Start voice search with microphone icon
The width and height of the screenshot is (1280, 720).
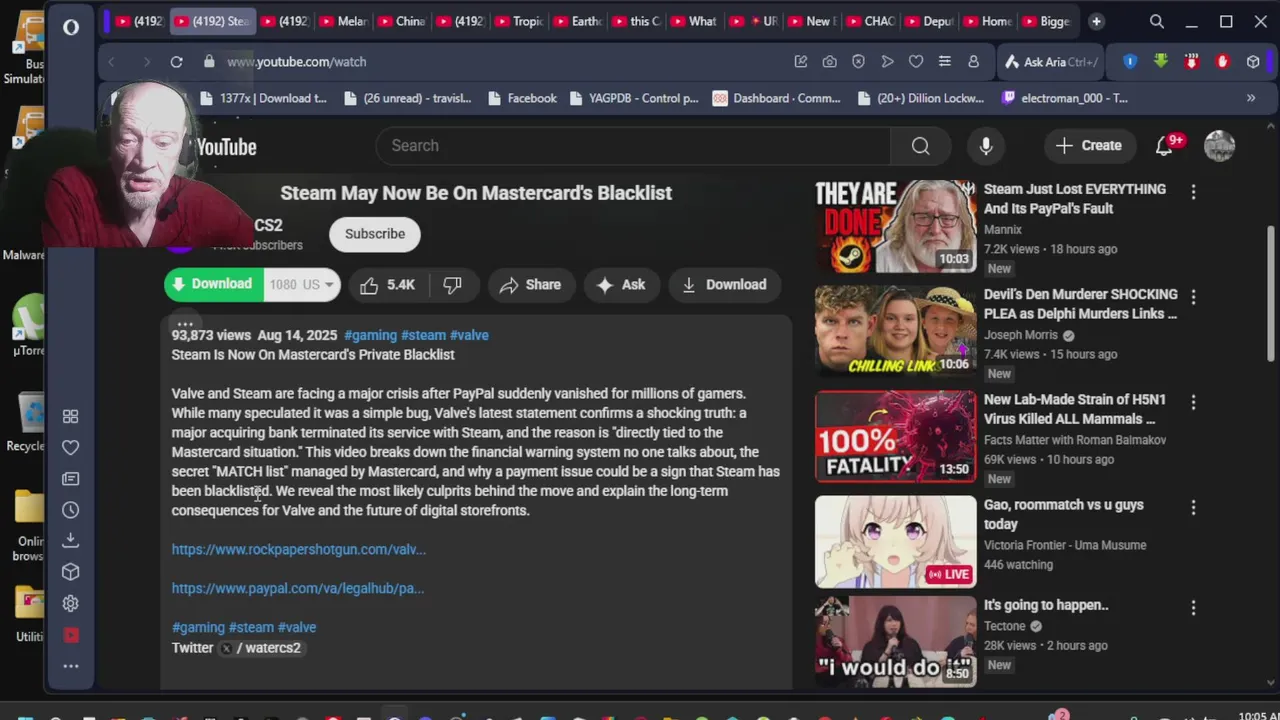pos(986,146)
